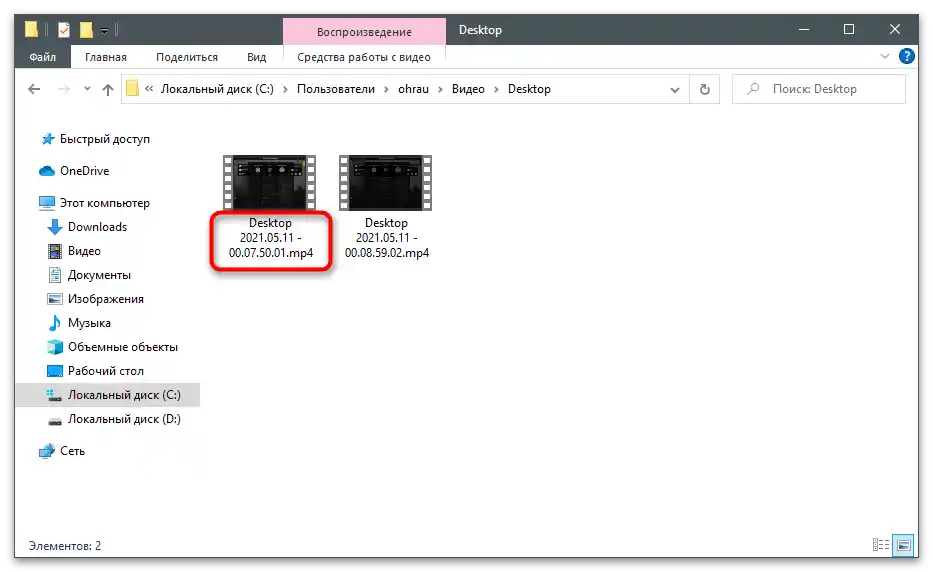Click Локальный диск (C:) in address path
Image resolution: width=933 pixels, height=572 pixels.
[217, 89]
